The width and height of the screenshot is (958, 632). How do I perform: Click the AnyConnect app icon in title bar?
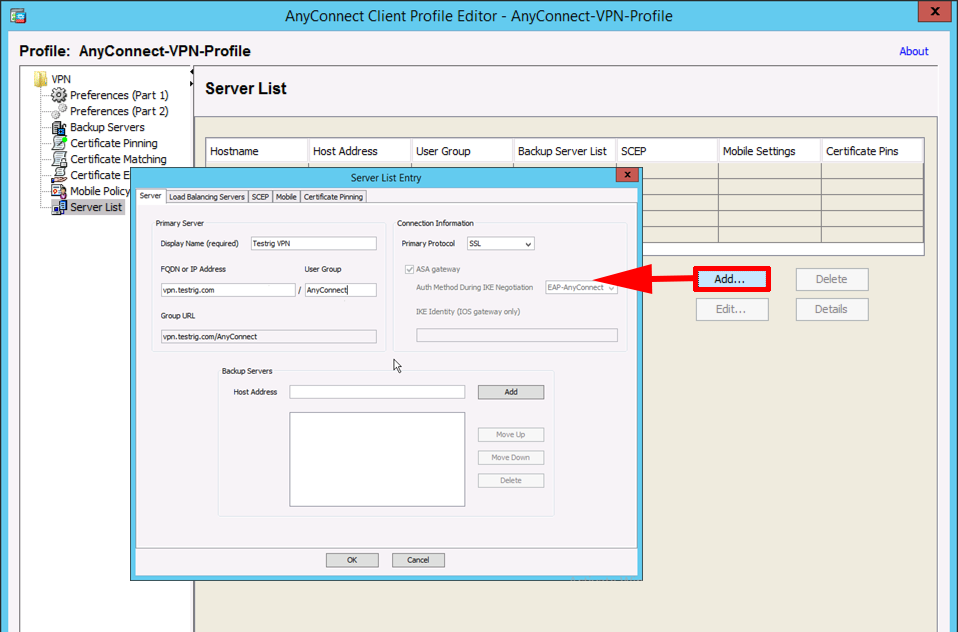click(x=18, y=15)
